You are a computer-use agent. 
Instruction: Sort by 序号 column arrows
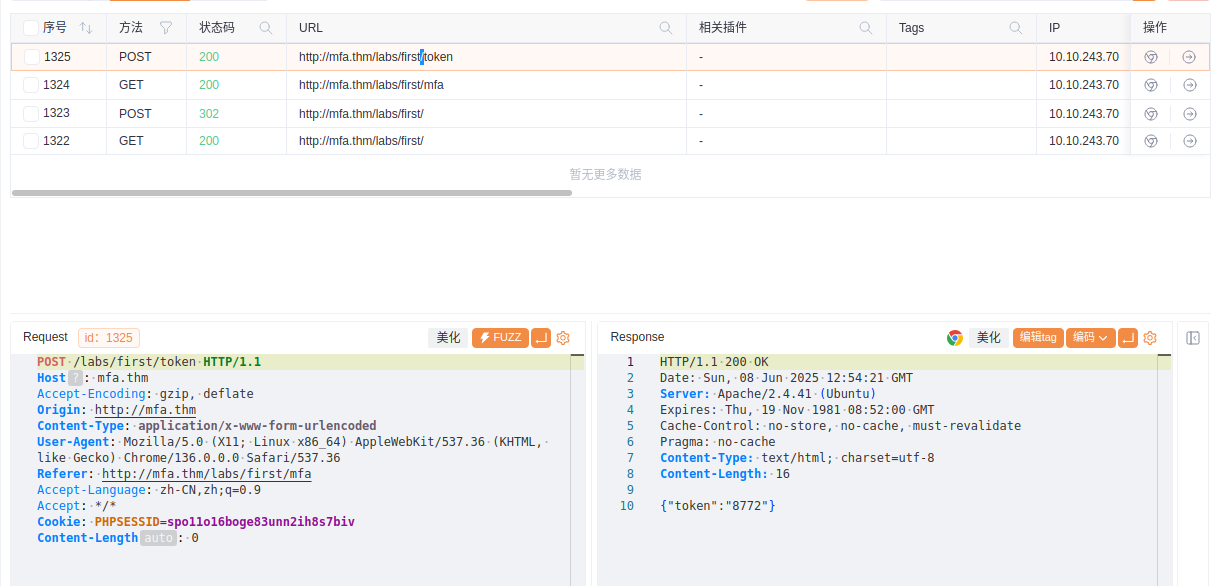click(x=86, y=28)
